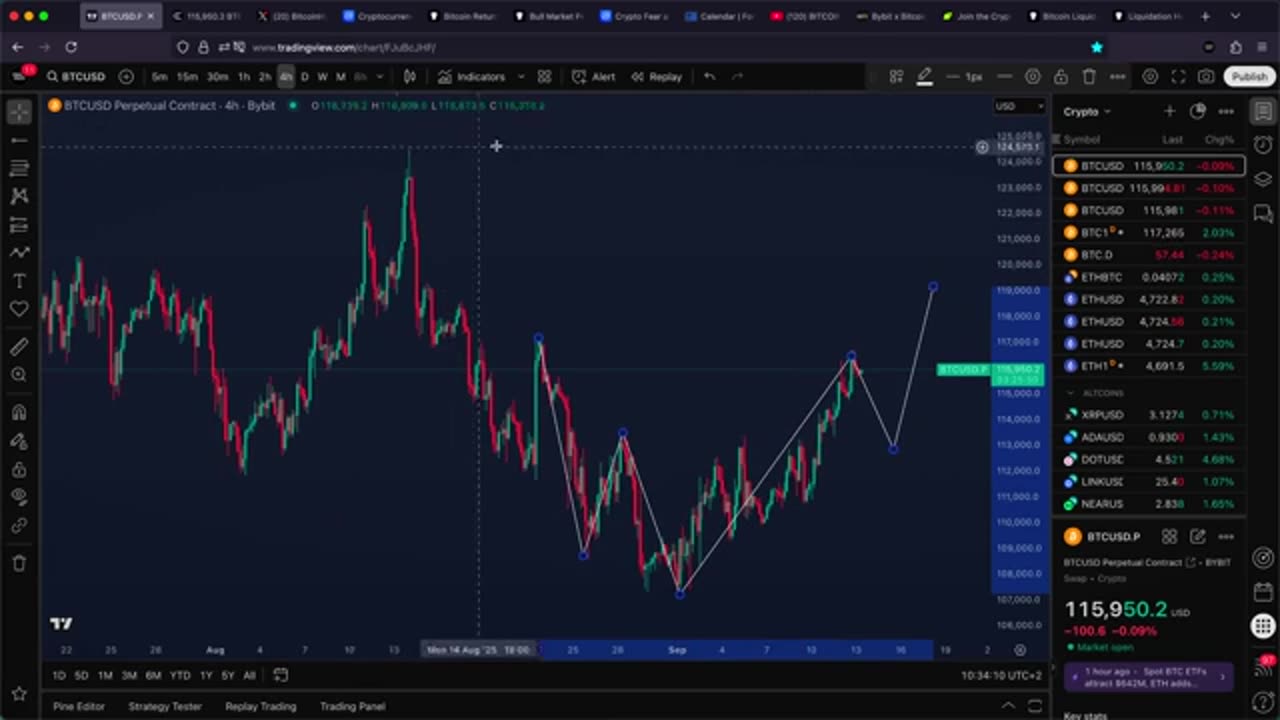Reload the browser page

pyautogui.click(x=71, y=47)
